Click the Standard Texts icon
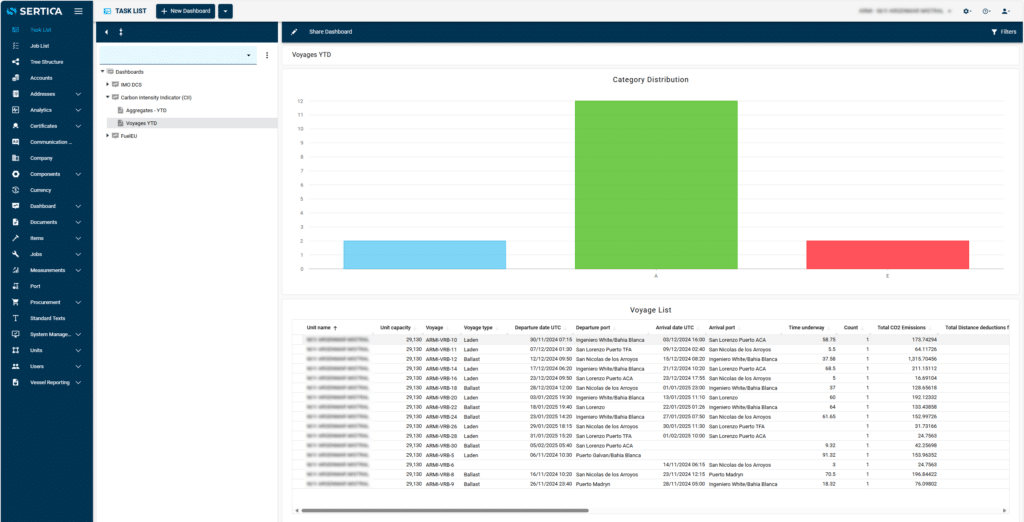The image size is (1024, 522). 16,318
